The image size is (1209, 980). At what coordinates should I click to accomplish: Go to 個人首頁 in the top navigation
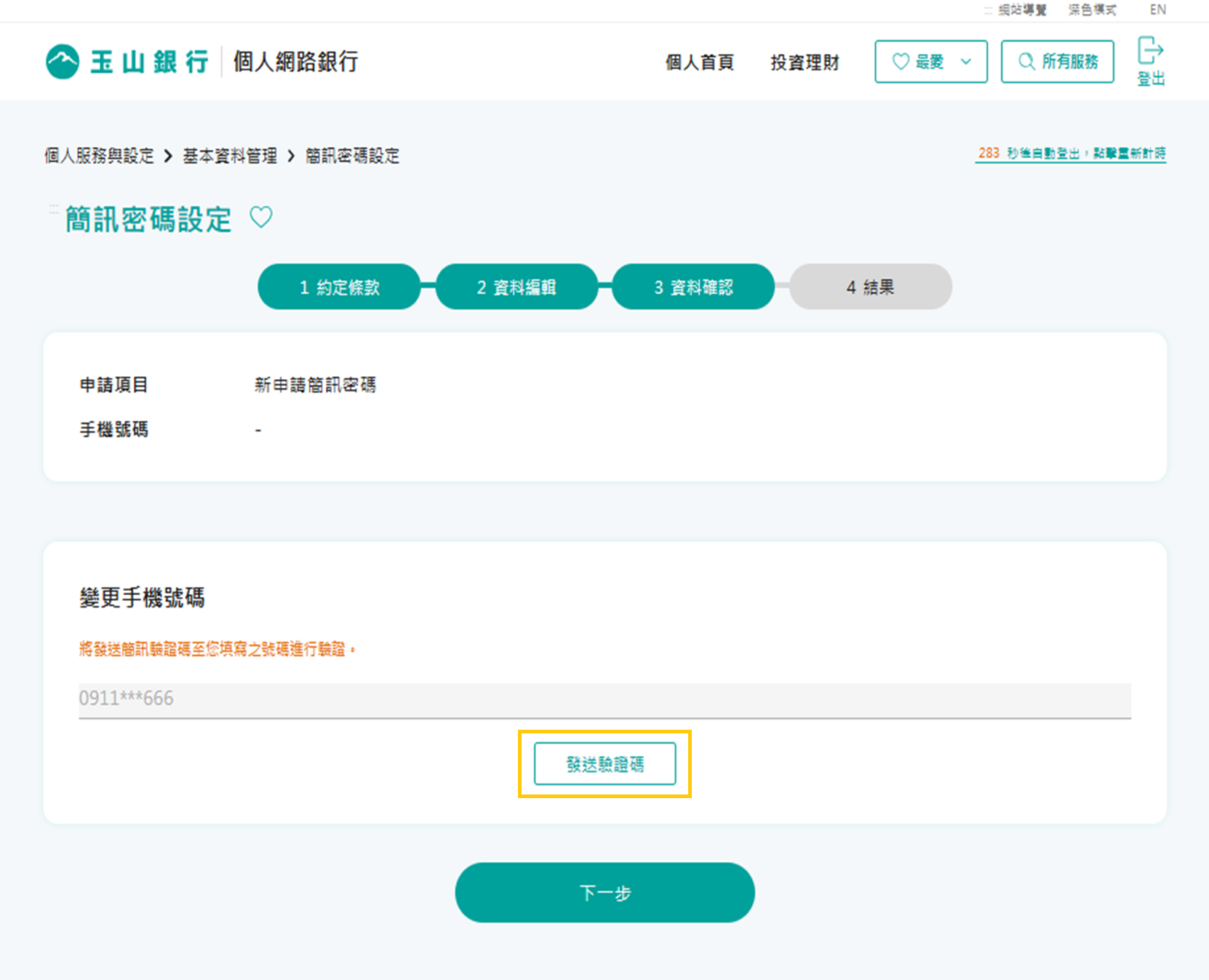[x=700, y=63]
